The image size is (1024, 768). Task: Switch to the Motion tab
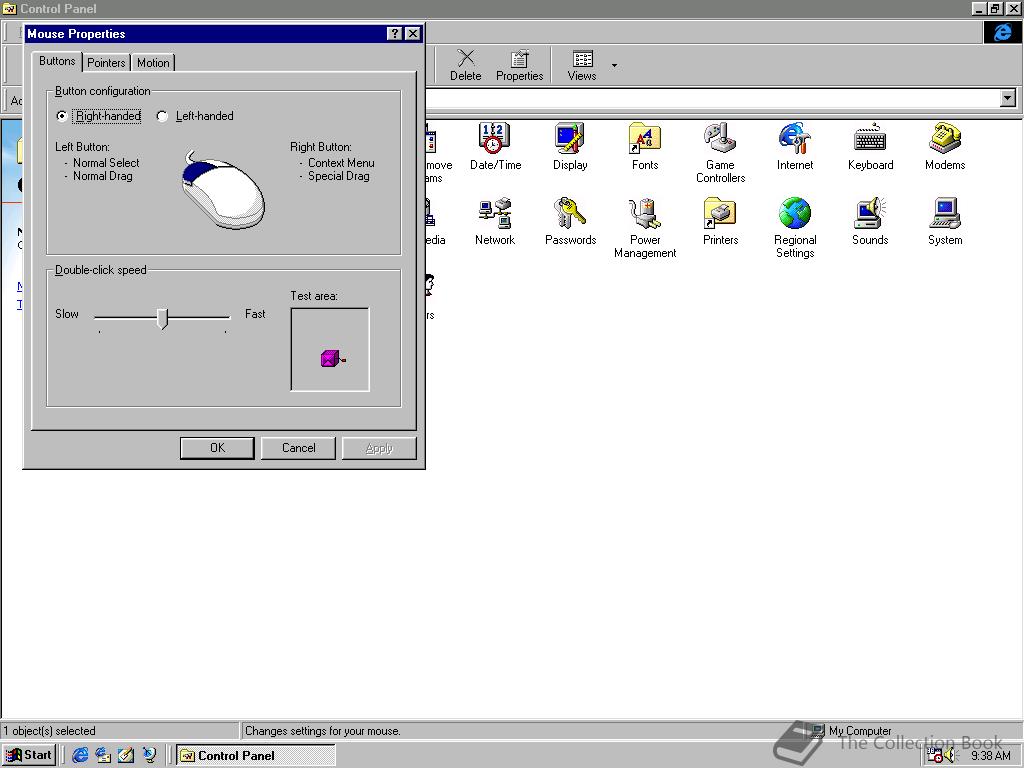153,63
